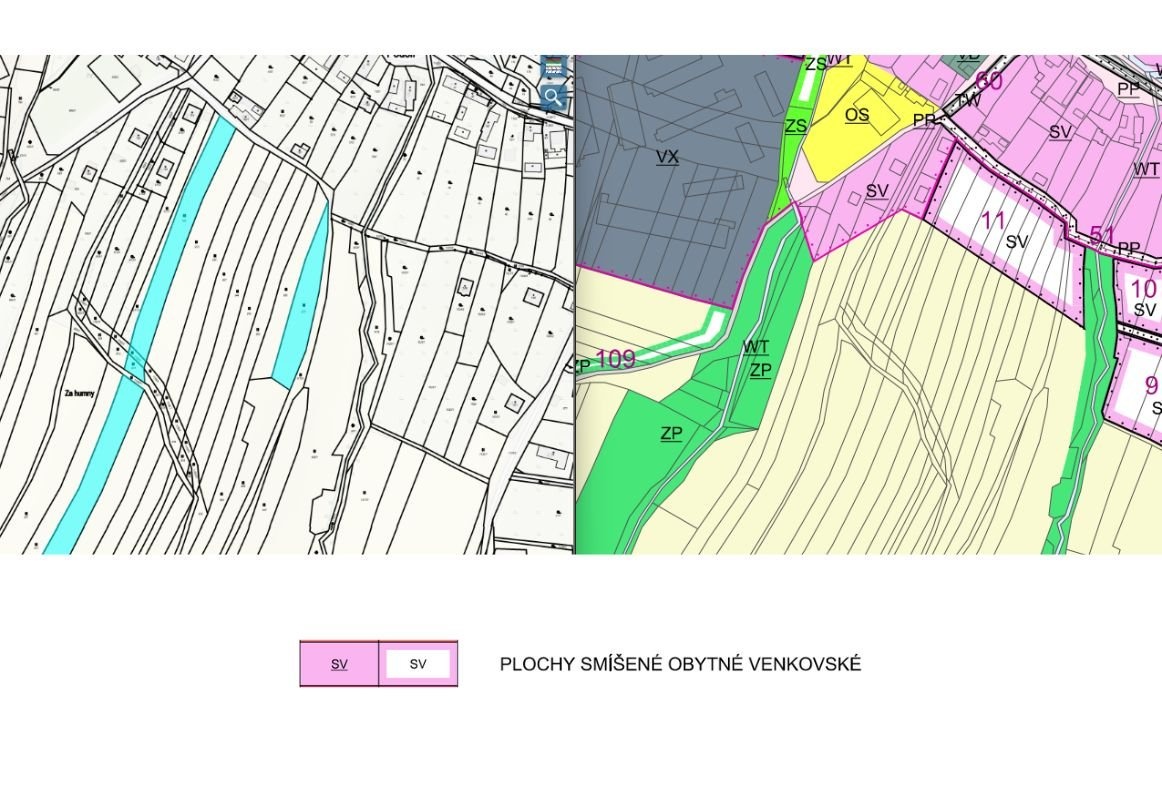This screenshot has width=1162, height=800.
Task: Open the map layers legend icon
Action: 553,67
